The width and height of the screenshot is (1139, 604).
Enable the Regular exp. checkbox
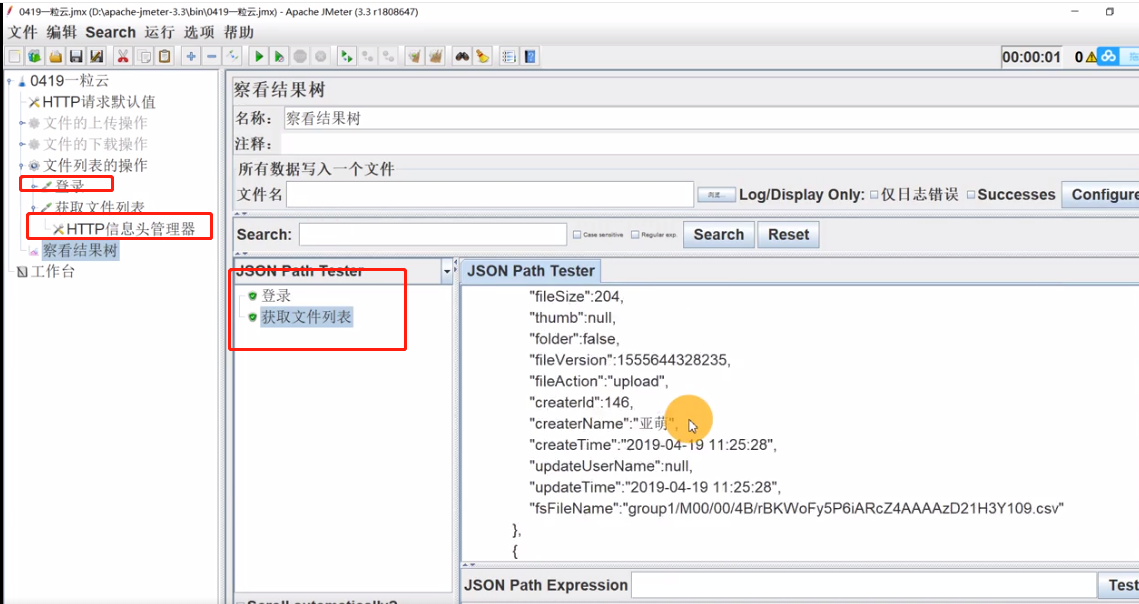(635, 235)
